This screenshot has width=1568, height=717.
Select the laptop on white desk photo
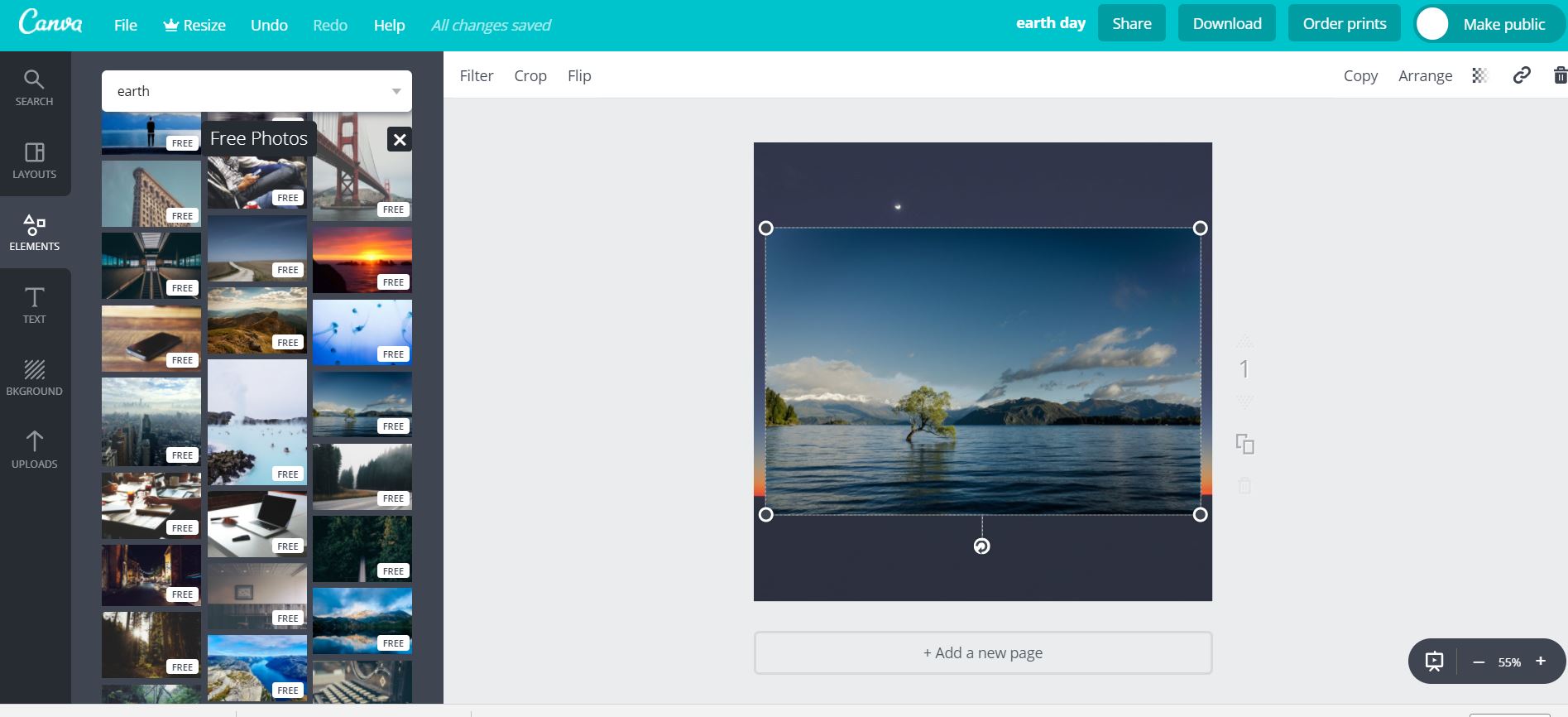[257, 524]
